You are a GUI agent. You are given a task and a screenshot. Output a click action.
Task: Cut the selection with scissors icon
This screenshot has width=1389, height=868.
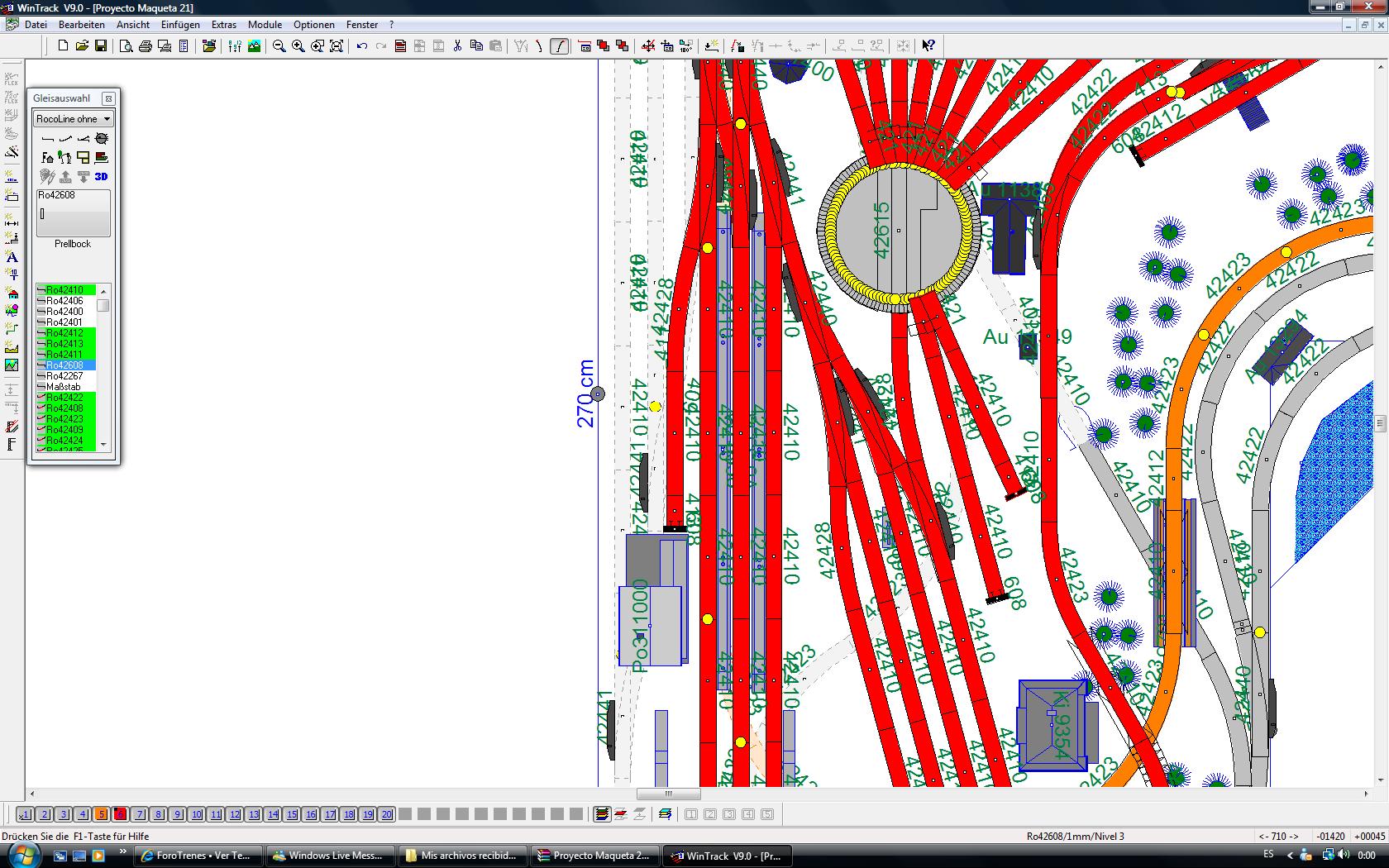(x=457, y=46)
